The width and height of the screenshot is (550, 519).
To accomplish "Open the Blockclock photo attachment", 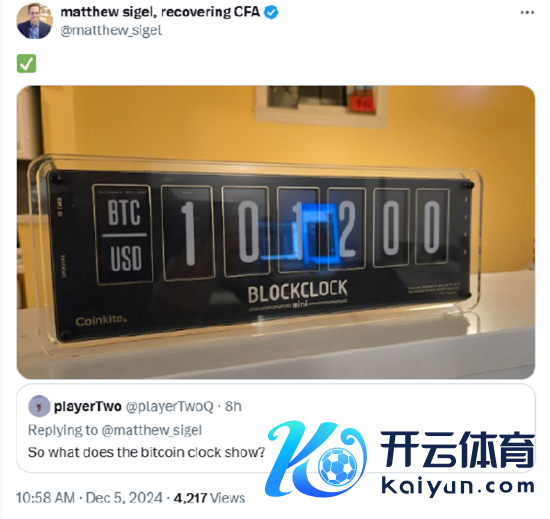I will pyautogui.click(x=276, y=232).
